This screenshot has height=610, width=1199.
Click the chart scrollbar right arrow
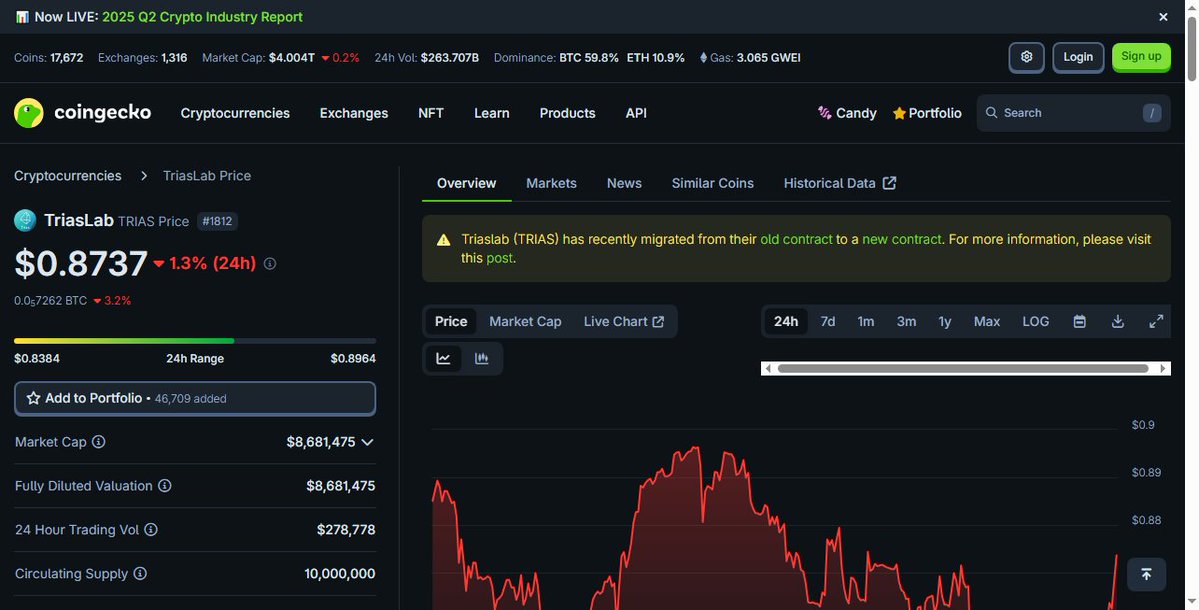point(1164,368)
